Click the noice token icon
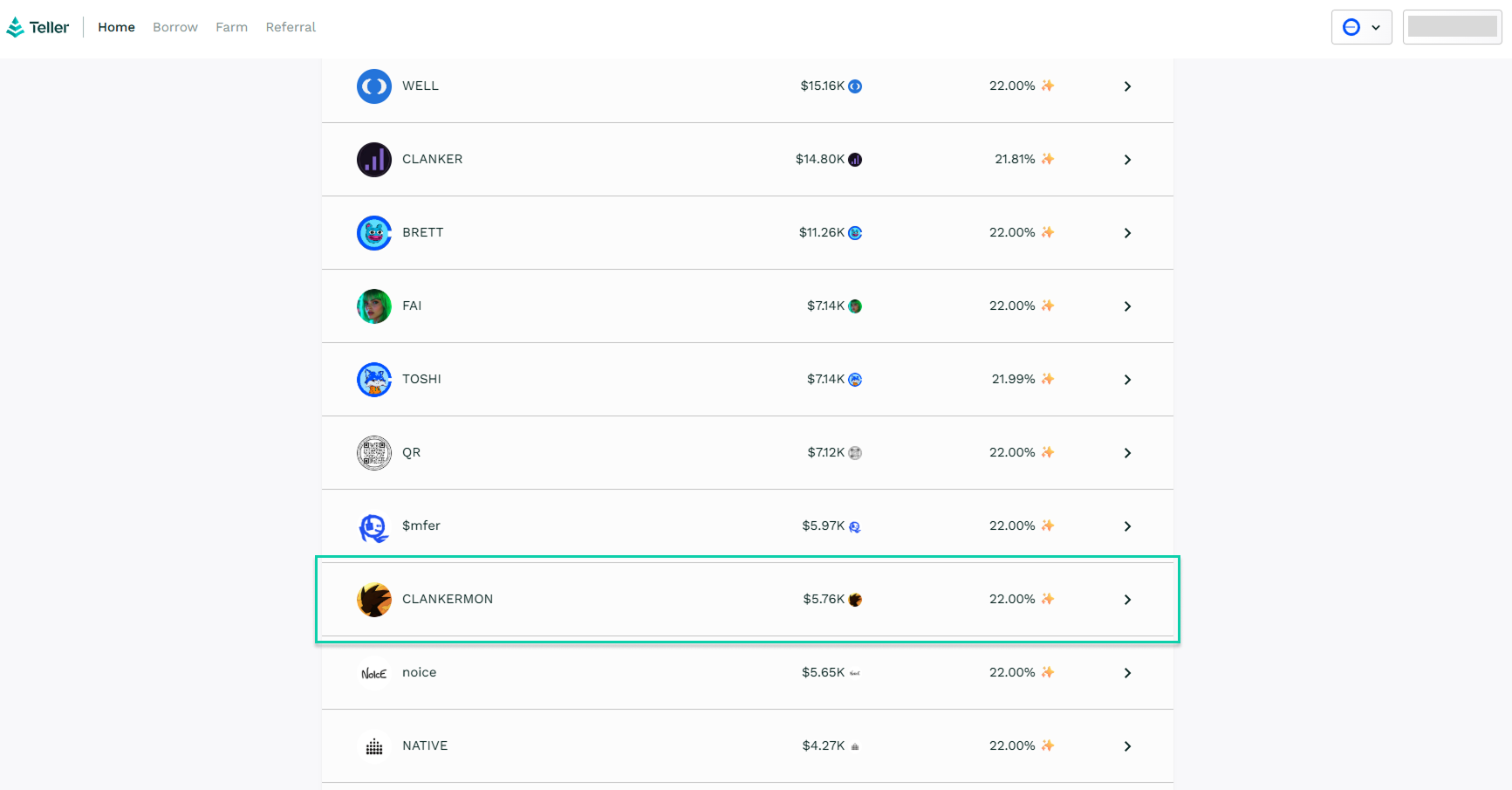The width and height of the screenshot is (1512, 790). point(374,673)
